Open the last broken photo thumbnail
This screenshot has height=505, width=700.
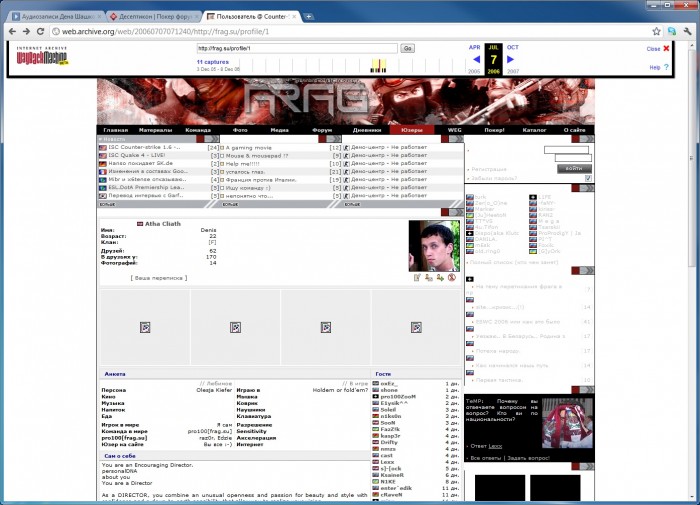coord(416,327)
